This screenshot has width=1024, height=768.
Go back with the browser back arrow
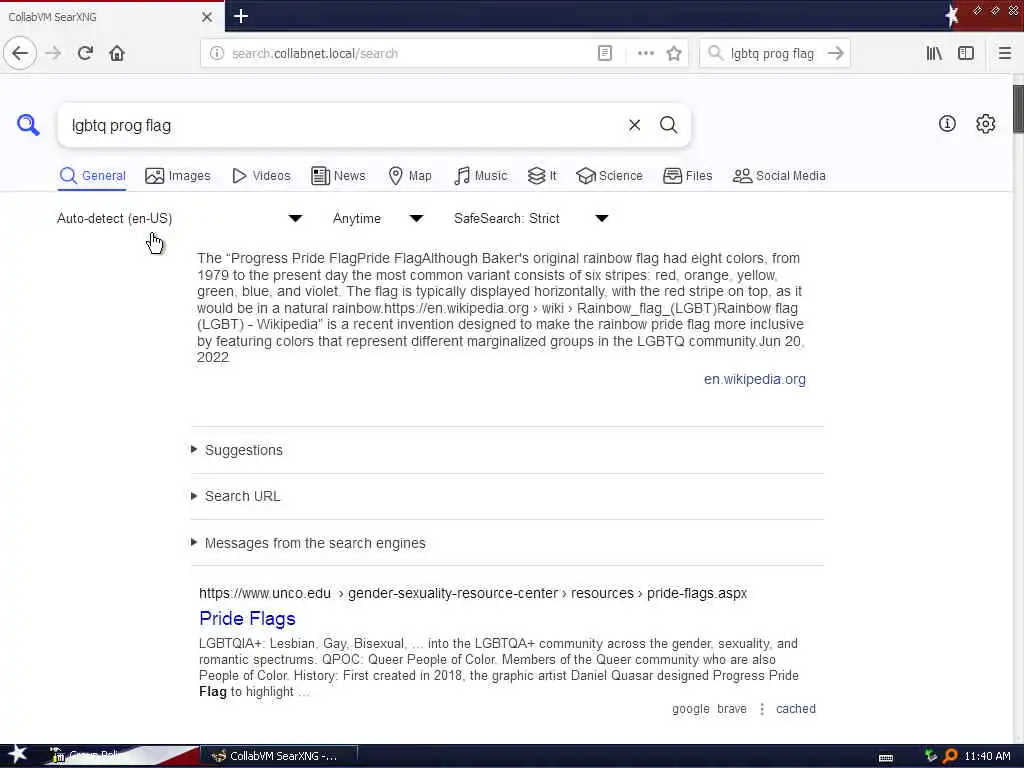[x=20, y=53]
